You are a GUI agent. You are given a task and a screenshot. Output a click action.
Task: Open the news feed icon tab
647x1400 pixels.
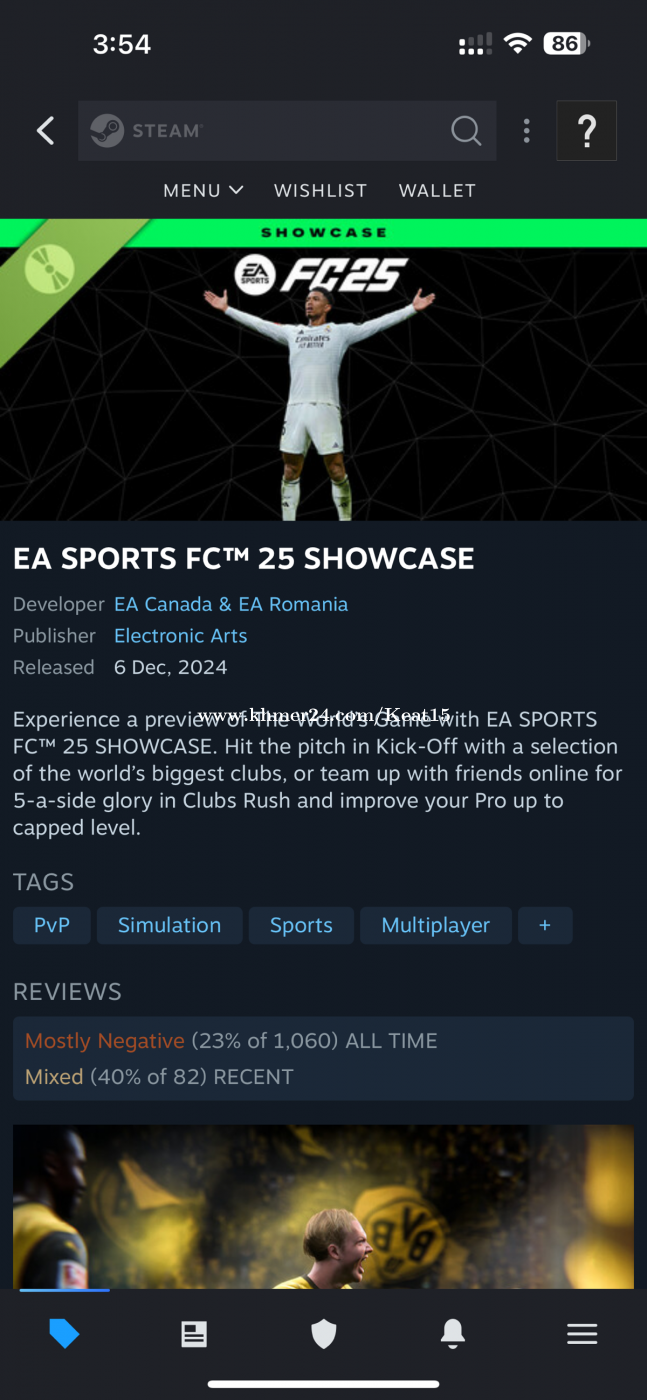[x=194, y=1333]
